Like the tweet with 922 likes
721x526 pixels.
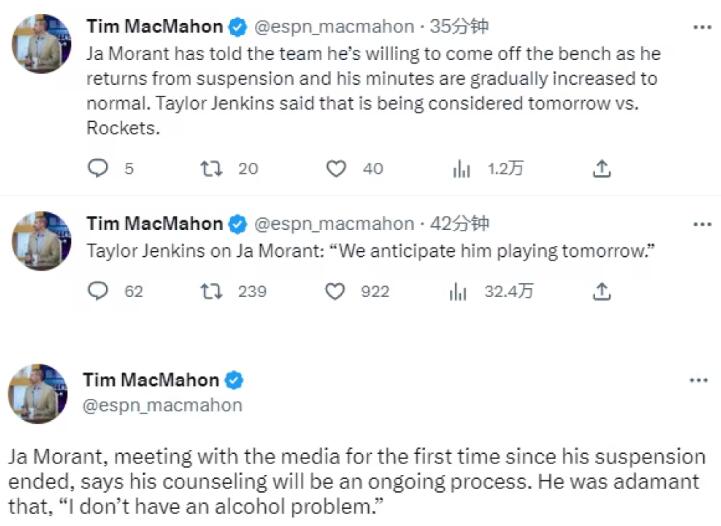coord(335,292)
